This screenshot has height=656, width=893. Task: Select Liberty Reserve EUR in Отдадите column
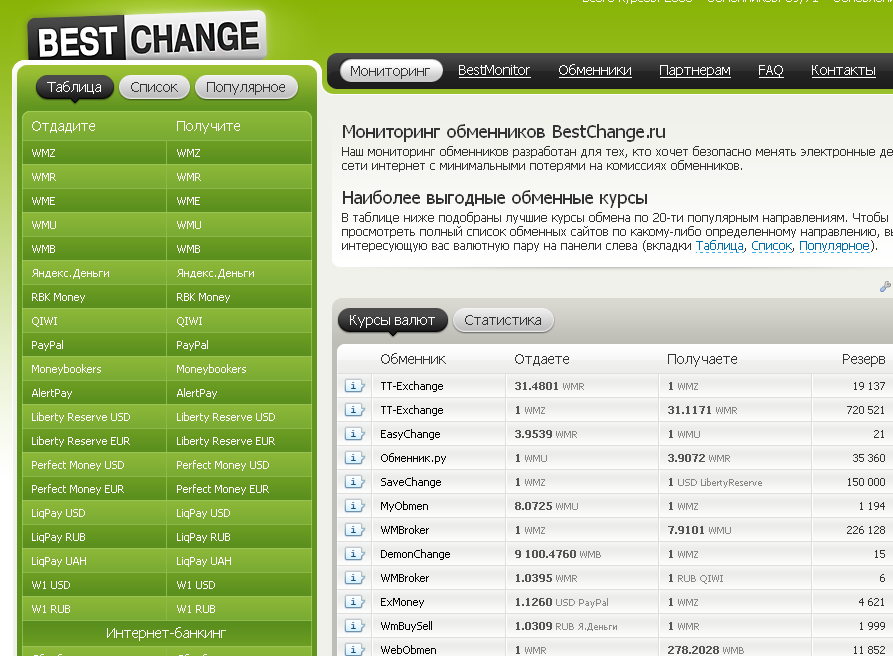pyautogui.click(x=94, y=441)
